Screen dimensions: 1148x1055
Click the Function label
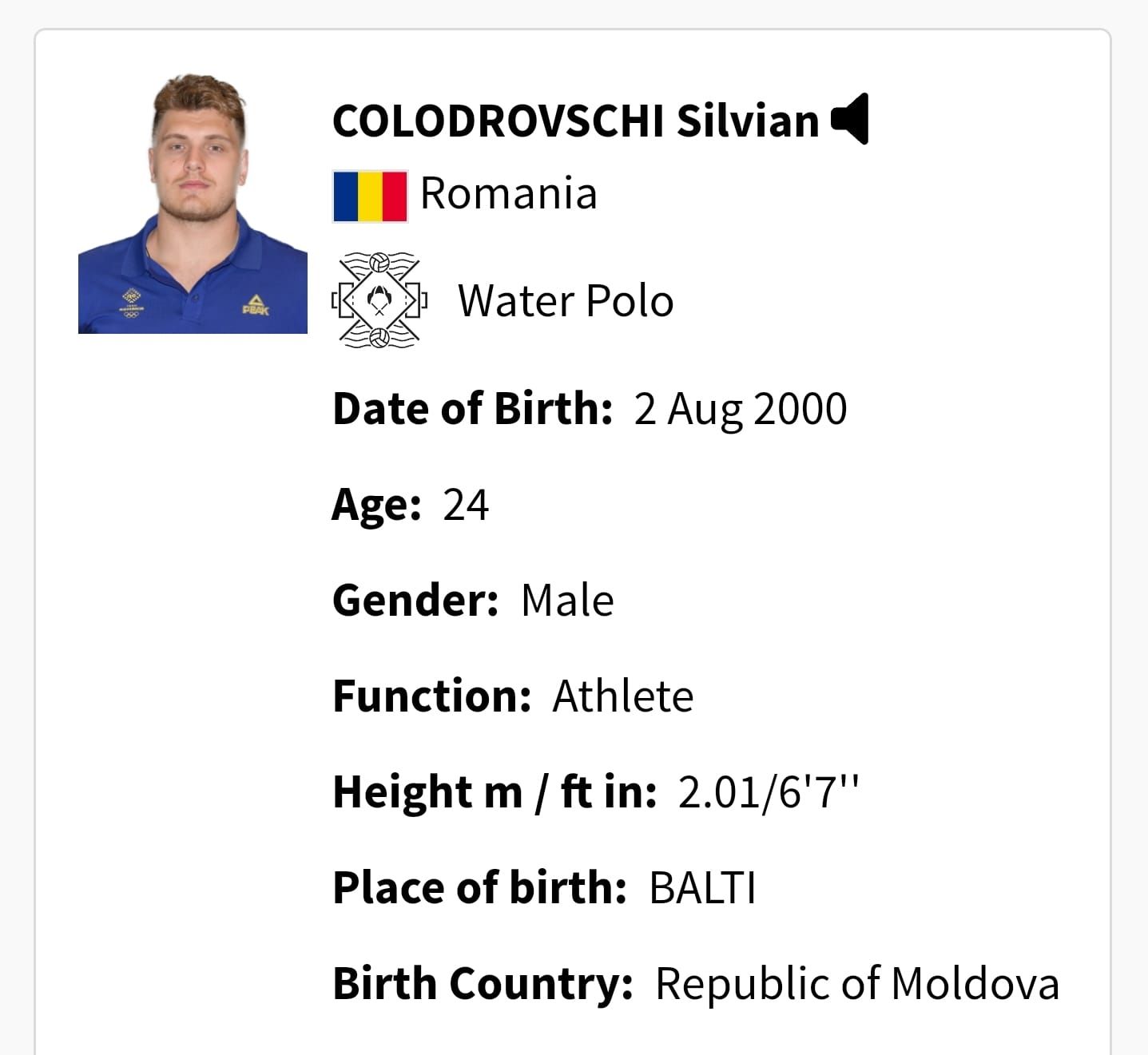(431, 696)
